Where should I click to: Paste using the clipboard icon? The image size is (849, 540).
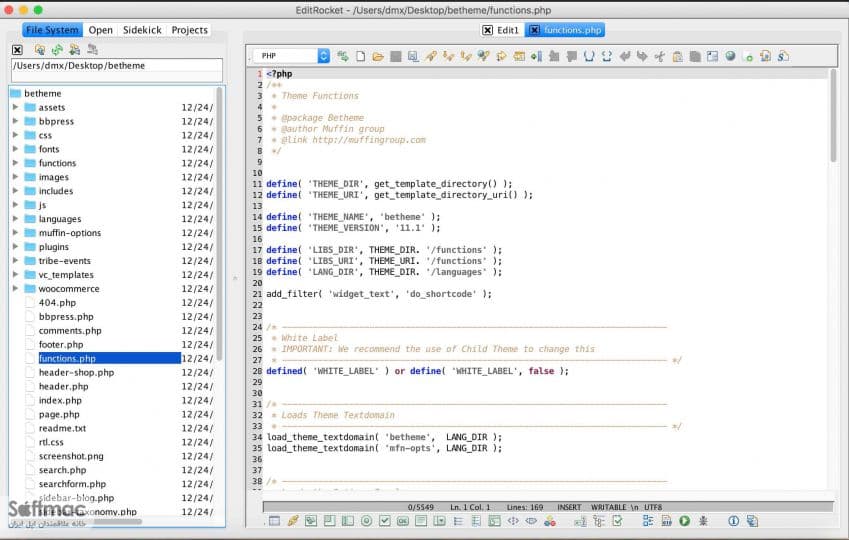click(677, 56)
